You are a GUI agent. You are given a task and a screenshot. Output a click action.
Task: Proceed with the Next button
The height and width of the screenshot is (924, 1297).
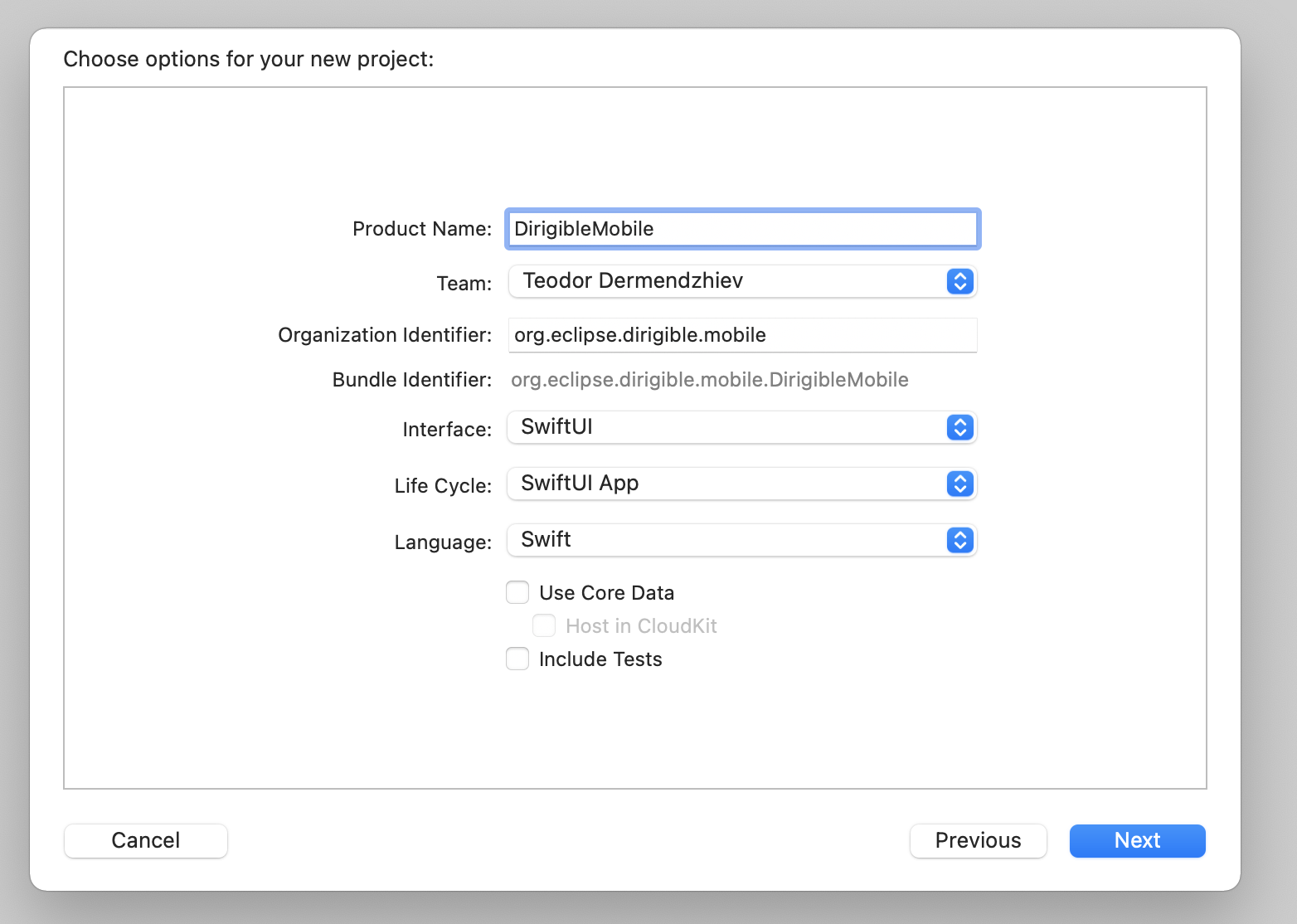click(x=1138, y=840)
